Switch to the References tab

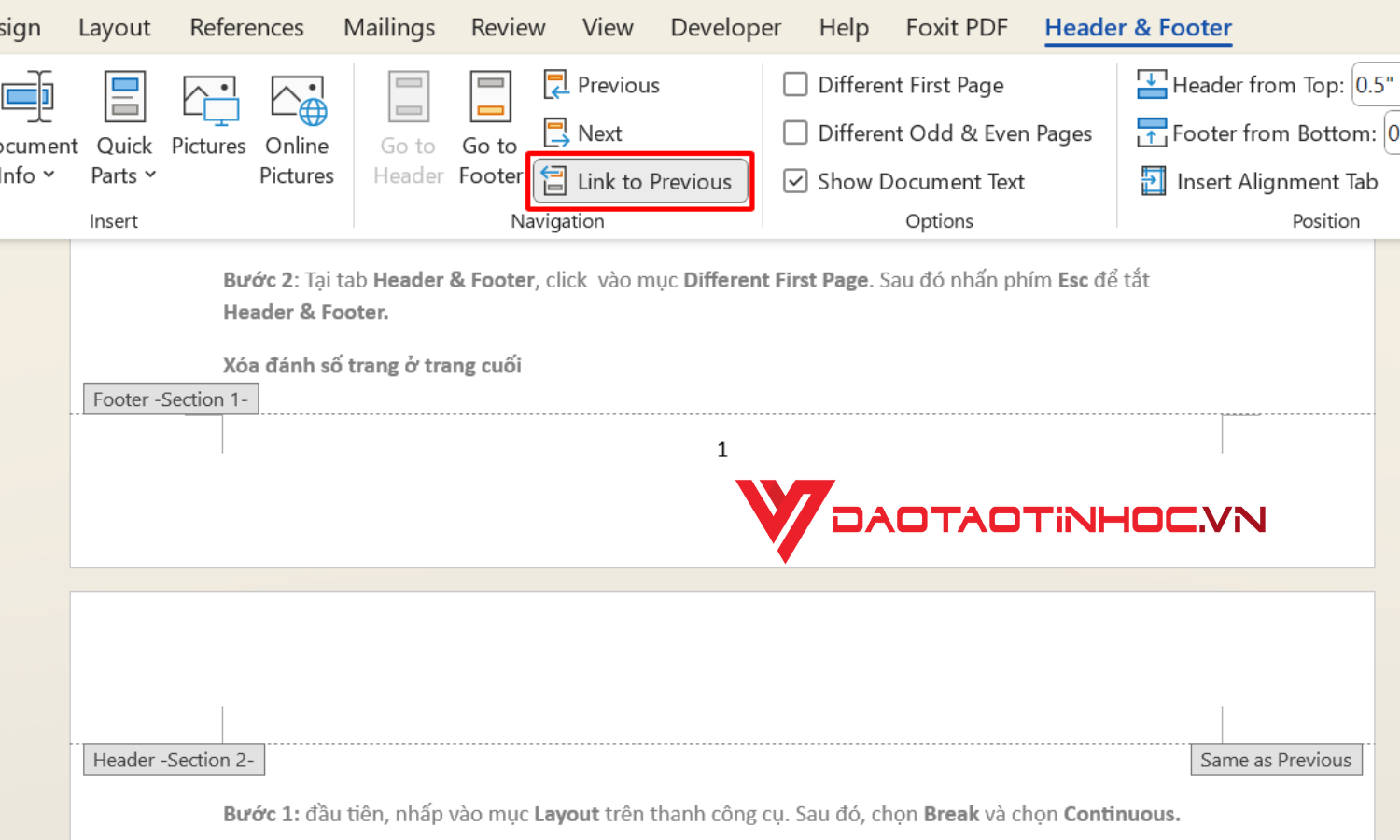click(245, 27)
